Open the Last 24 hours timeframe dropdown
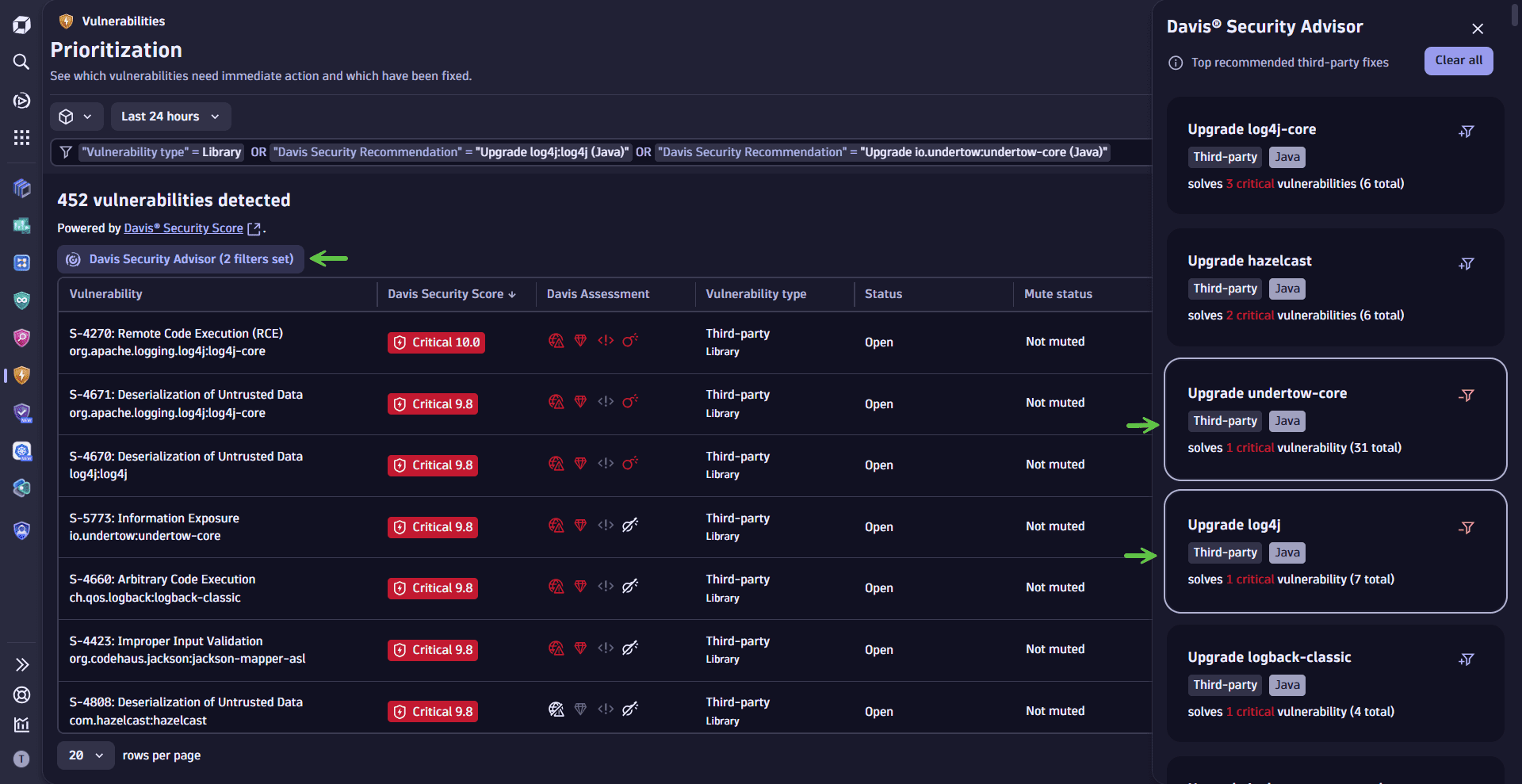1522x784 pixels. [x=170, y=117]
